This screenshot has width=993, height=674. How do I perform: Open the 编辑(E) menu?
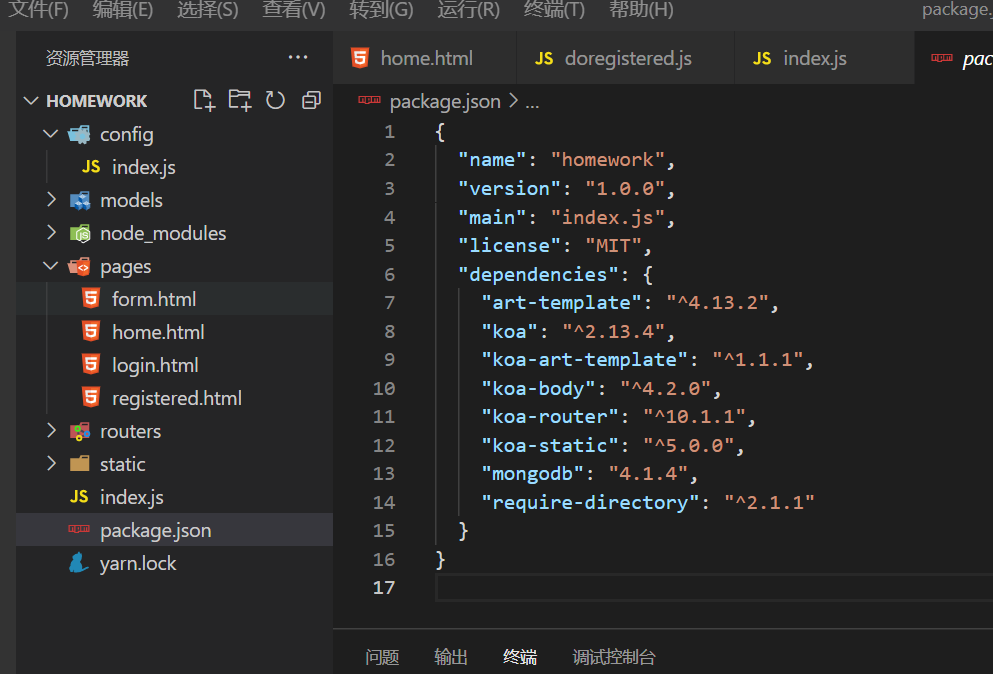(x=123, y=10)
